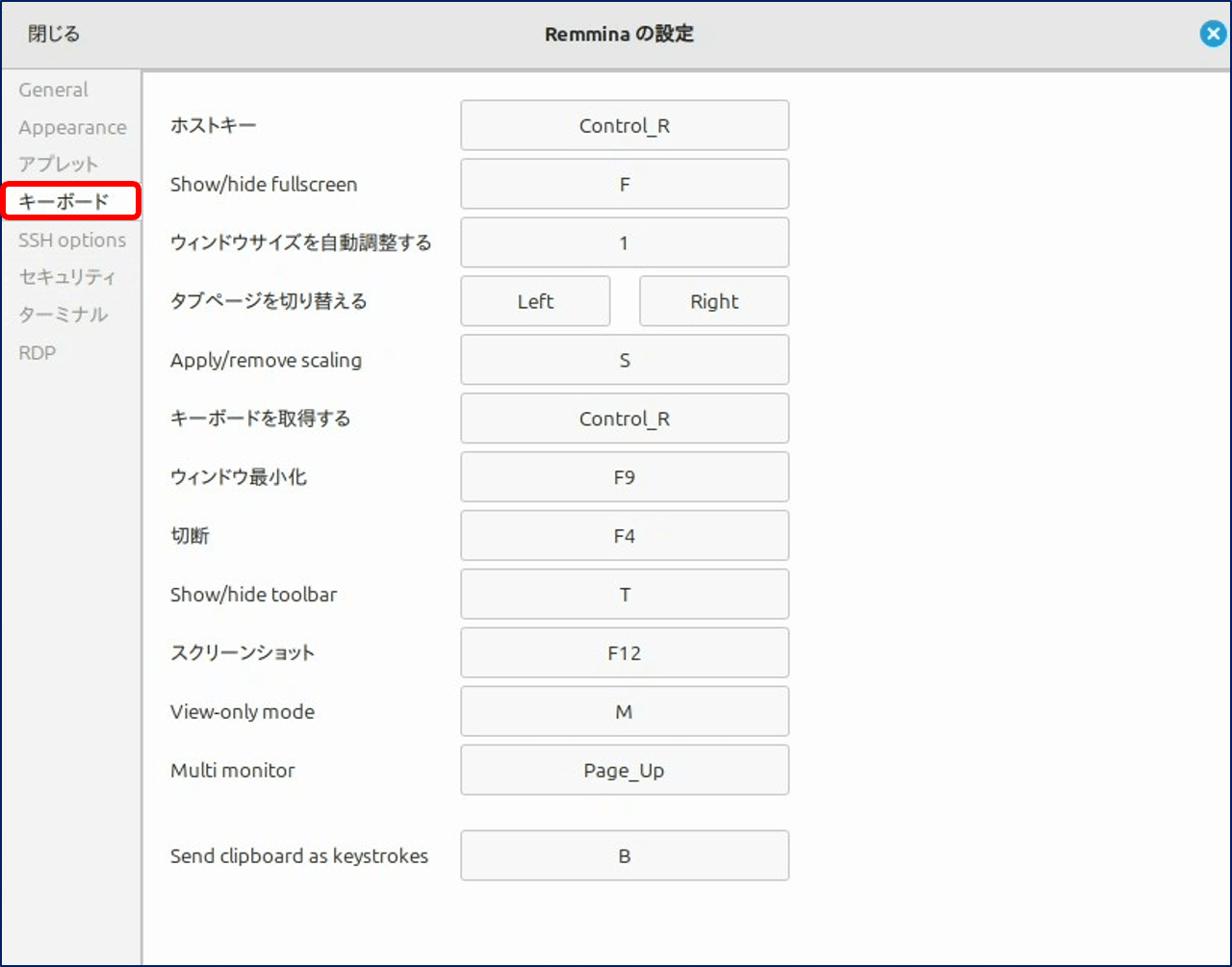1232x967 pixels.
Task: Go to SSH options tab
Action: pyautogui.click(x=72, y=240)
